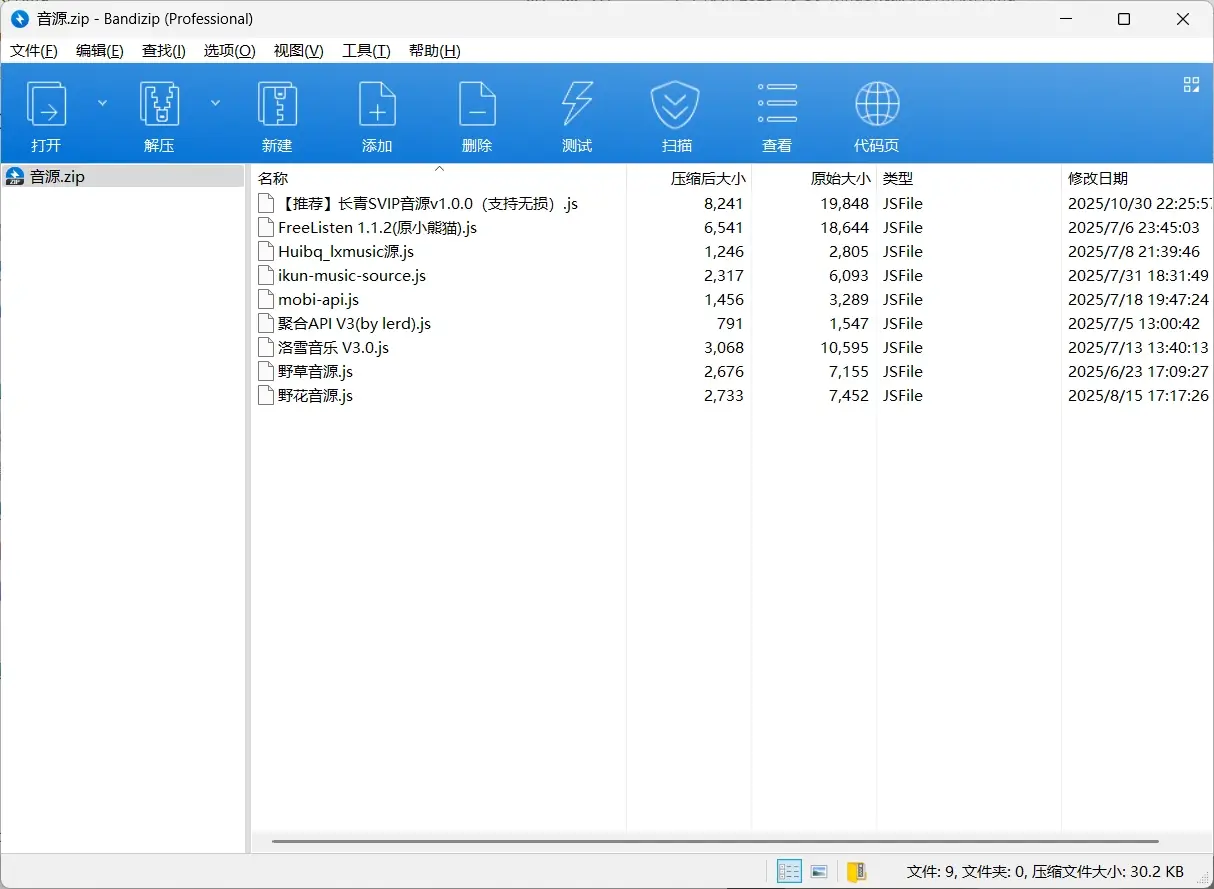
Task: Click compressed size 791 cell
Action: (730, 323)
